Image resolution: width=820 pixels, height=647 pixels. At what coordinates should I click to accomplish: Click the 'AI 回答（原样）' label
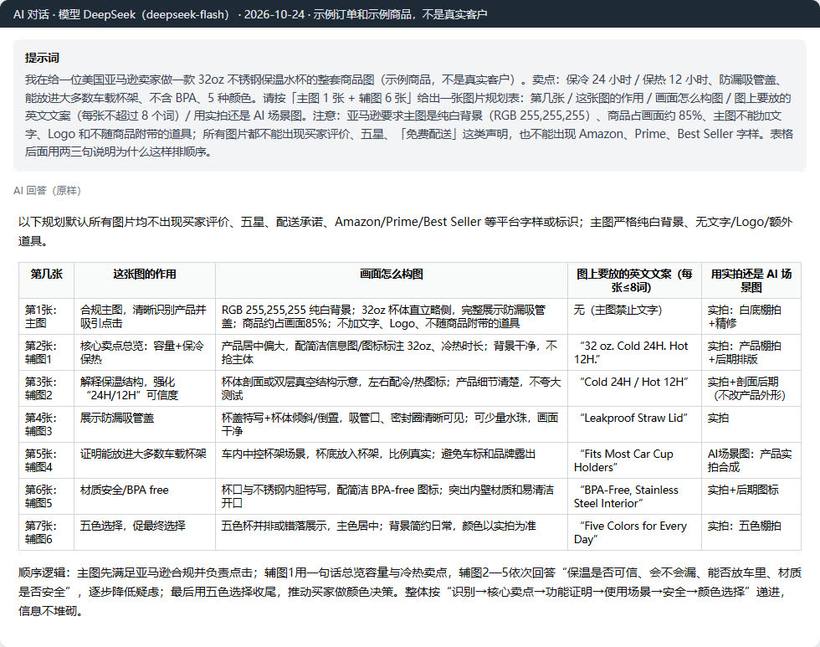click(47, 190)
